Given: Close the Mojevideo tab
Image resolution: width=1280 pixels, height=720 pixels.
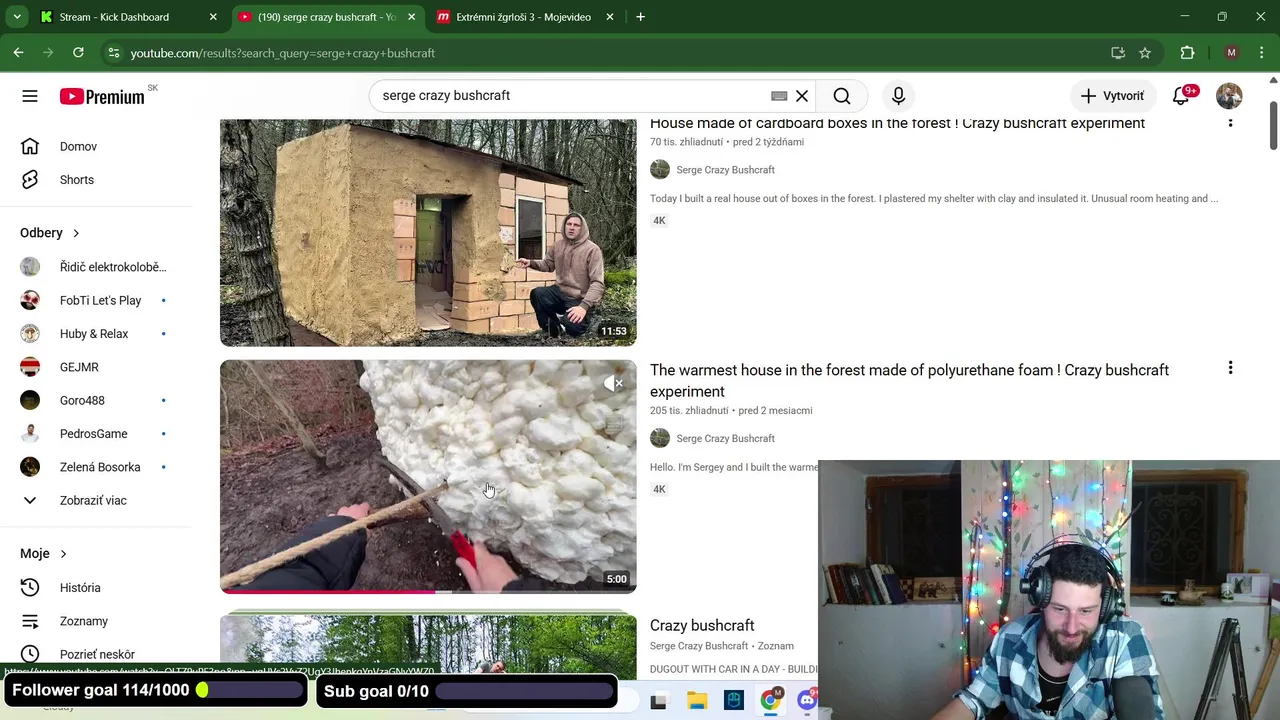Looking at the screenshot, I should [x=610, y=17].
